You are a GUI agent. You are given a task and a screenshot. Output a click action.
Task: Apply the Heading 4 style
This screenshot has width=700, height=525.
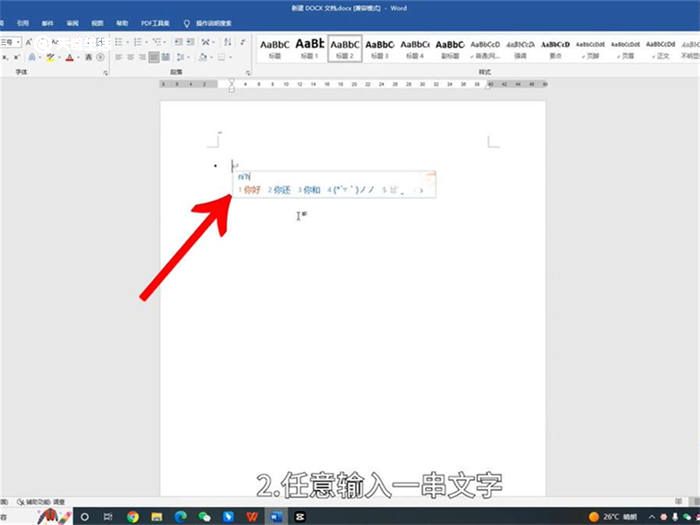[x=415, y=48]
